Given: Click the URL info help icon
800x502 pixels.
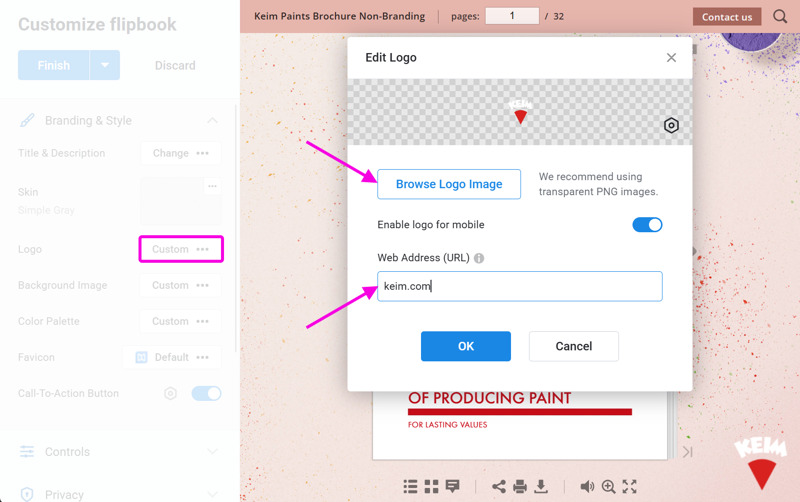Looking at the screenshot, I should point(479,258).
